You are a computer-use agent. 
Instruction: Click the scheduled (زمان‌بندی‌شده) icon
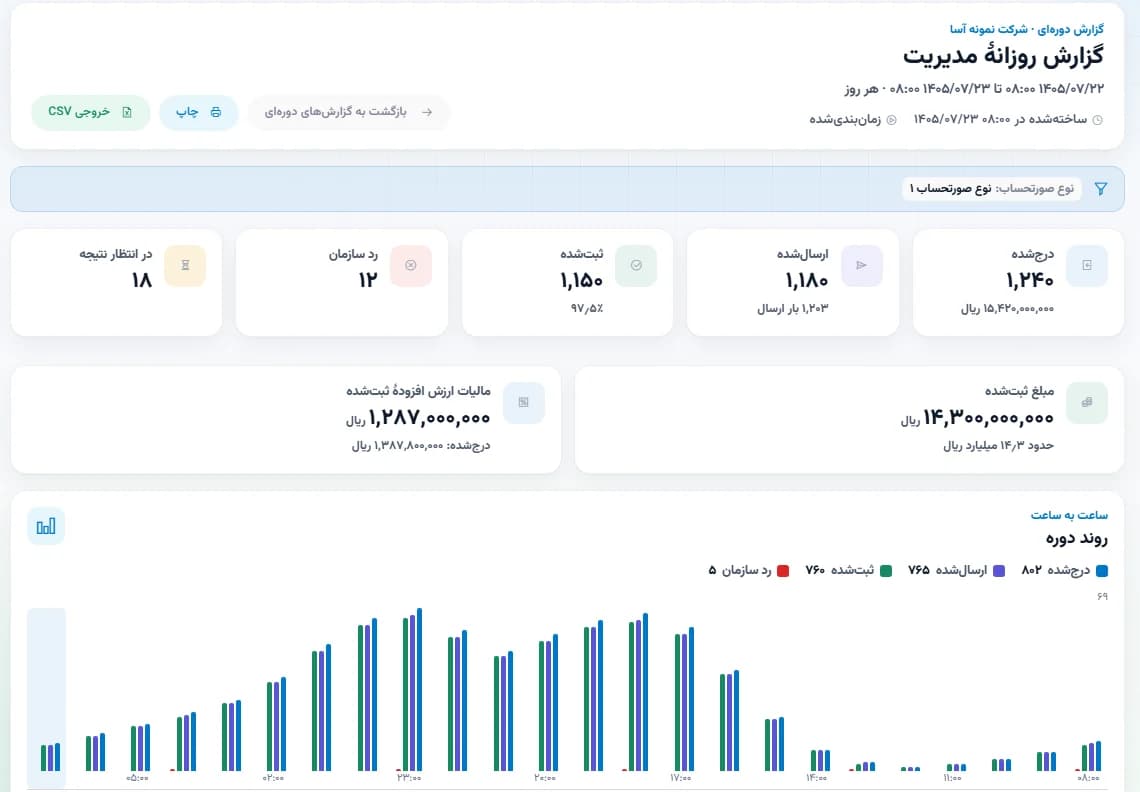pyautogui.click(x=891, y=120)
